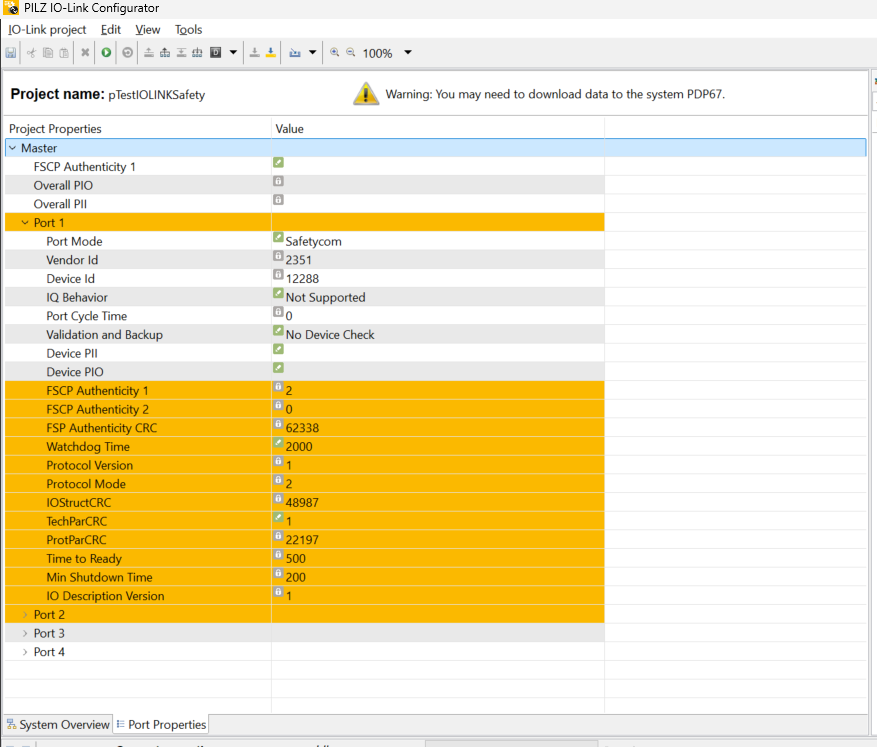Select the IQ Behavior value Not Supported

(326, 297)
